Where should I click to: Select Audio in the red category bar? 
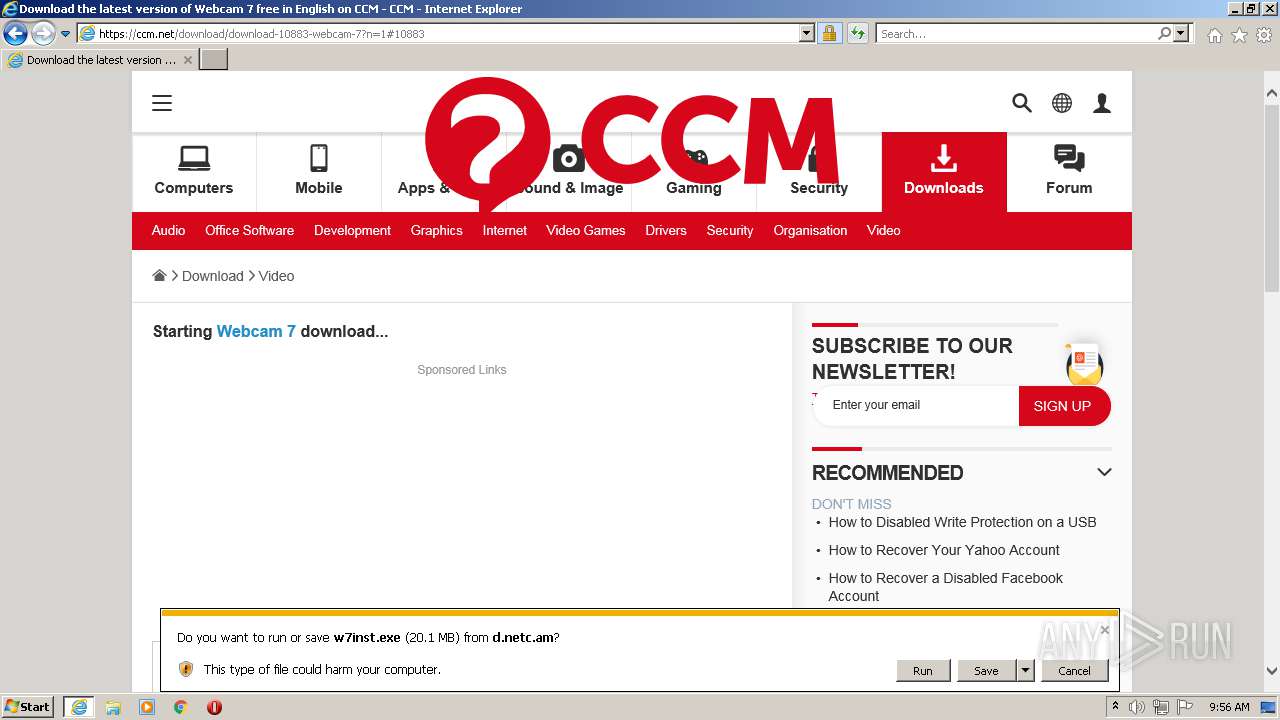(x=168, y=230)
